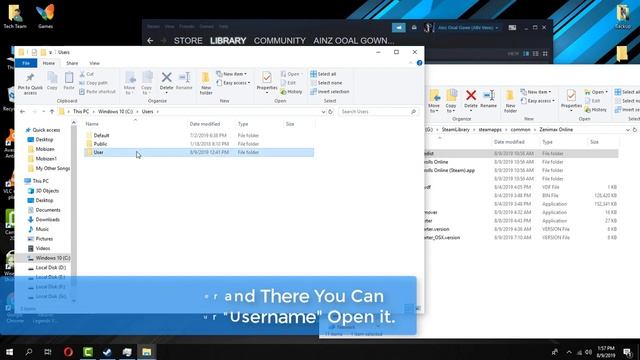The image size is (640, 360).
Task: Collapse the ribbon with the chevron
Action: coord(411,63)
